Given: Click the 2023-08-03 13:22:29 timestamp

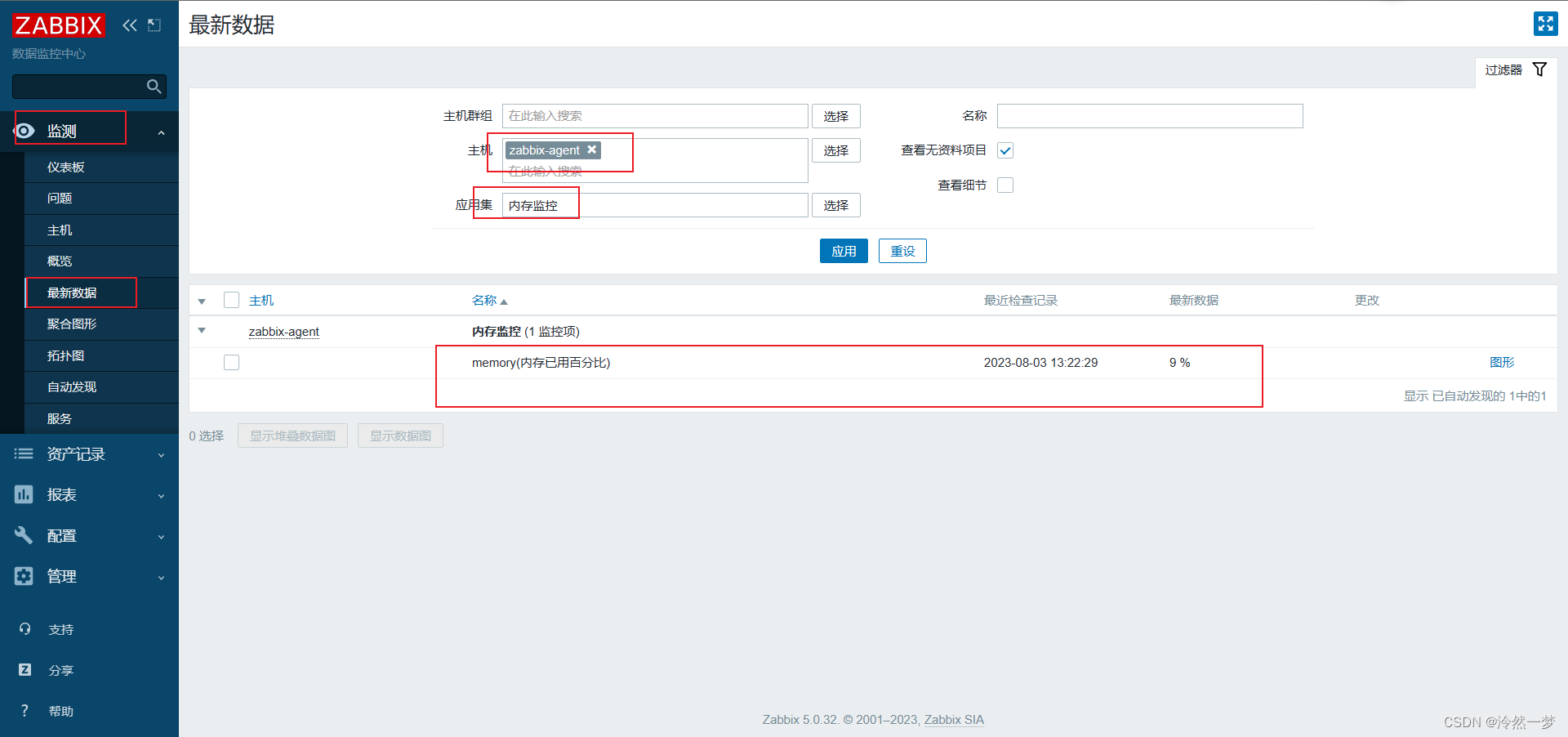Looking at the screenshot, I should (1040, 362).
